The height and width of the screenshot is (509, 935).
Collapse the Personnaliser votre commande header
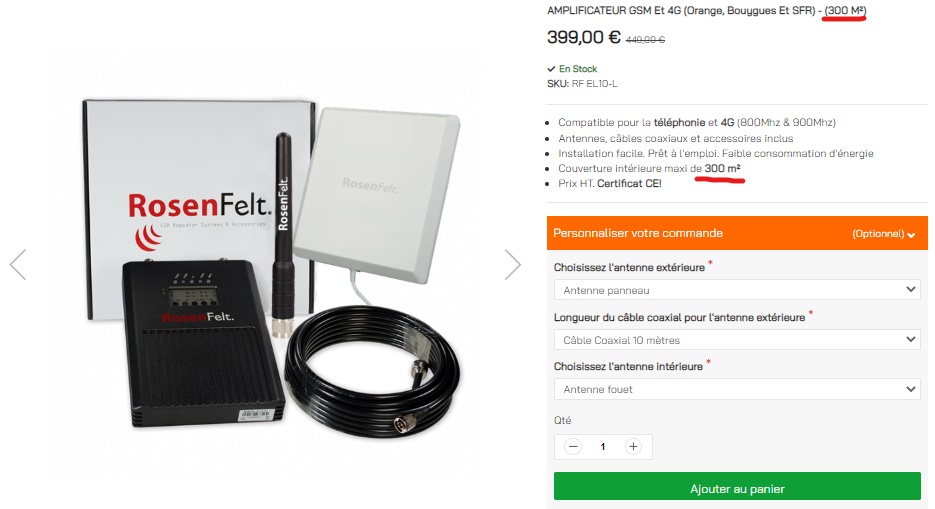point(737,233)
